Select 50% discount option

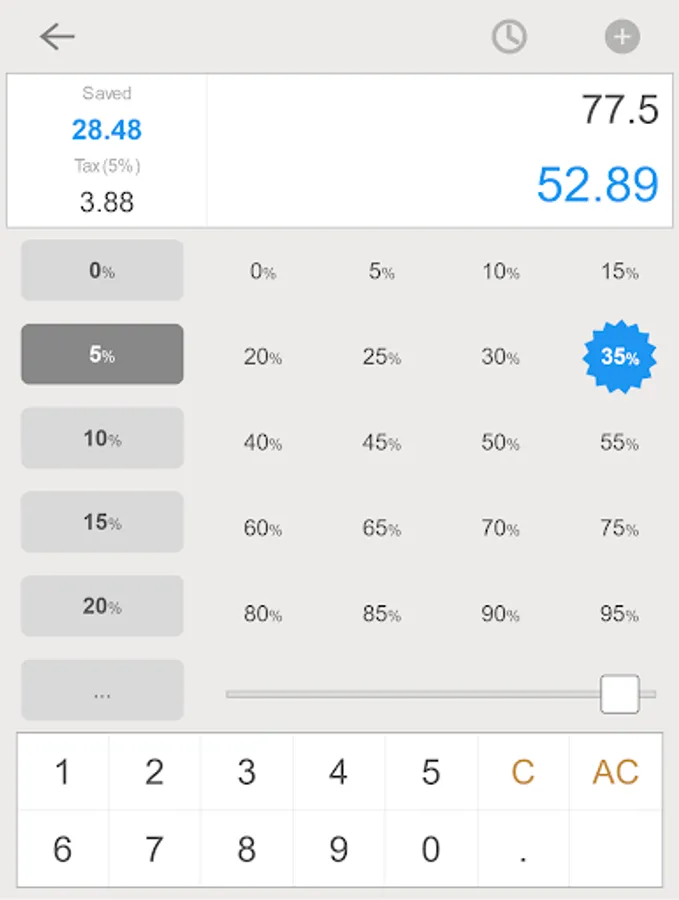click(500, 443)
